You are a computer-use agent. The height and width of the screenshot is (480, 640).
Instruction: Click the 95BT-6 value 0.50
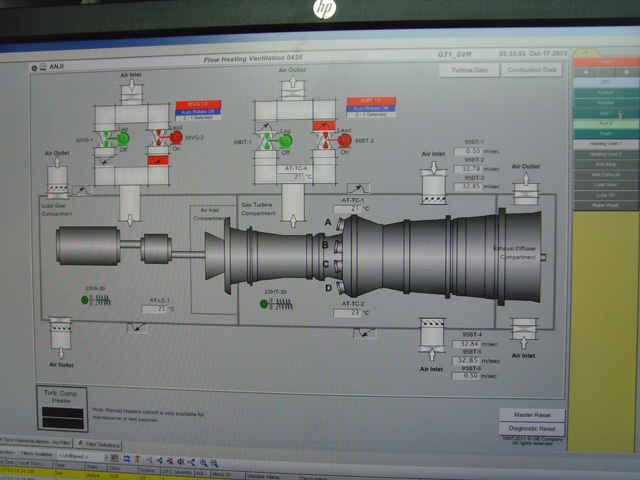465,376
